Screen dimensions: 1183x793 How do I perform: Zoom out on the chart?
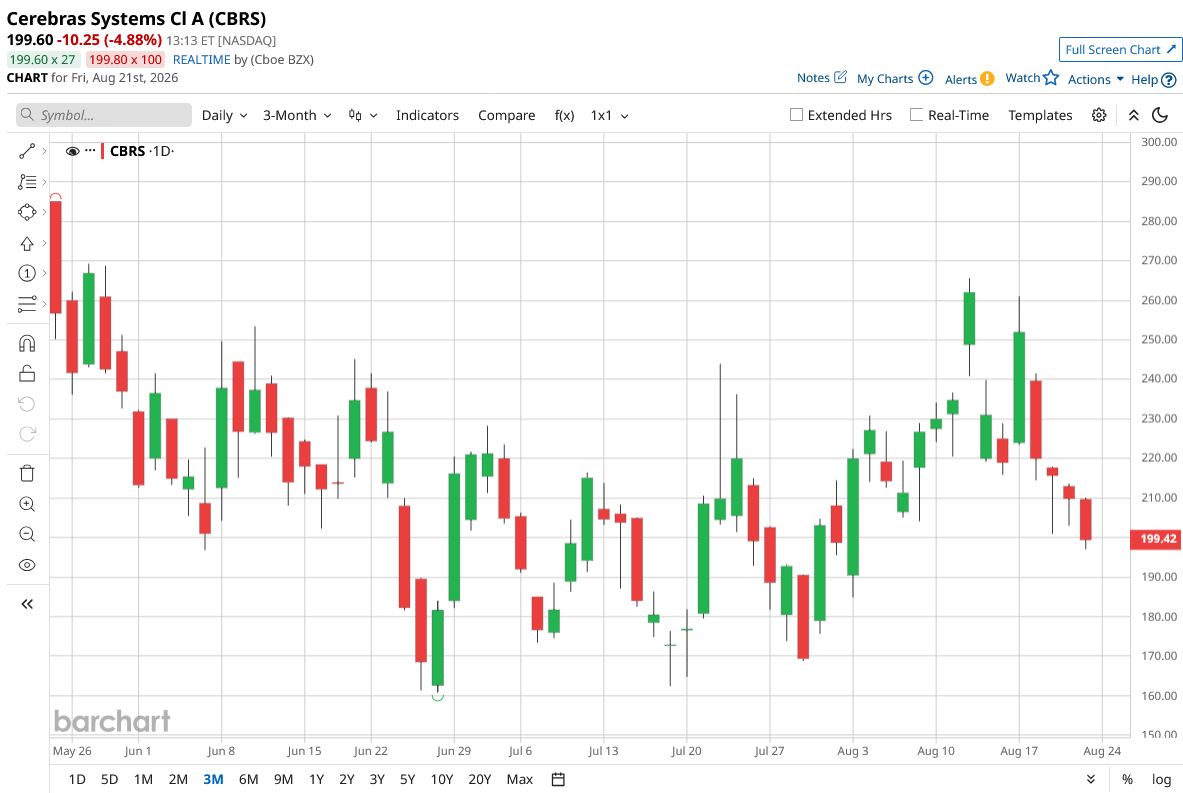27,534
